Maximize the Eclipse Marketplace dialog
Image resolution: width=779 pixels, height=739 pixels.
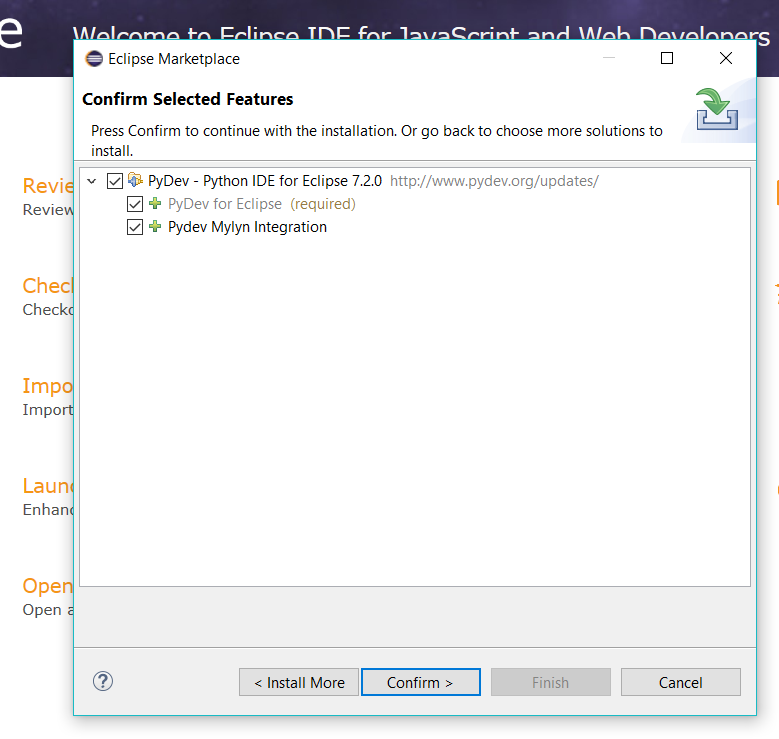click(x=667, y=58)
